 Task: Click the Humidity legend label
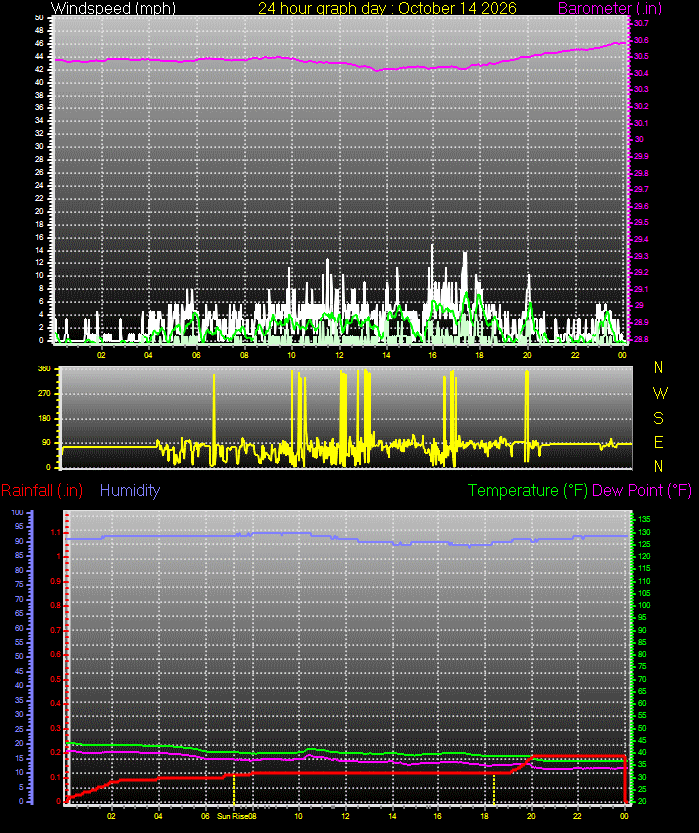(x=130, y=490)
